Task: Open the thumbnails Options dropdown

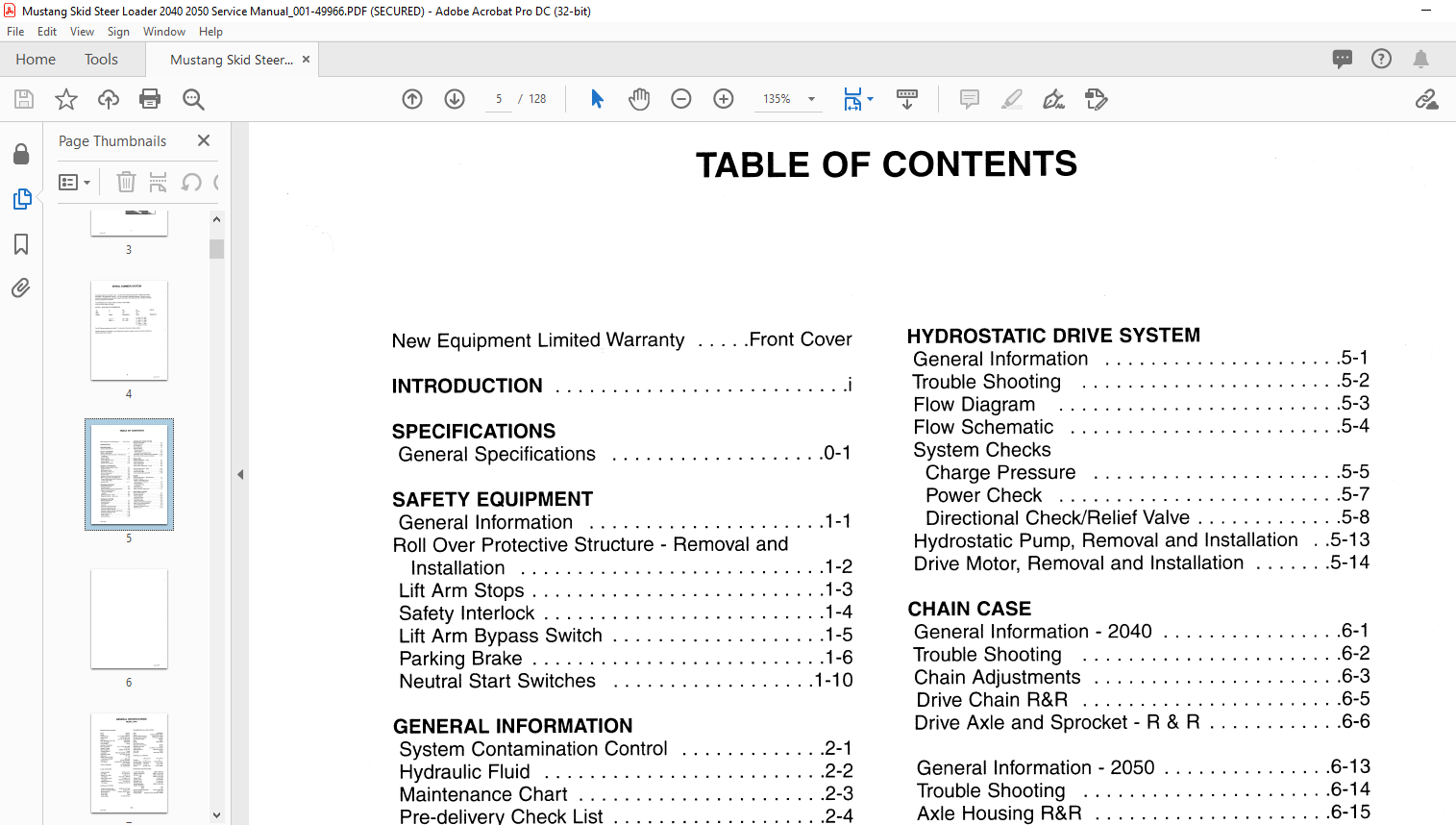Action: [x=74, y=182]
